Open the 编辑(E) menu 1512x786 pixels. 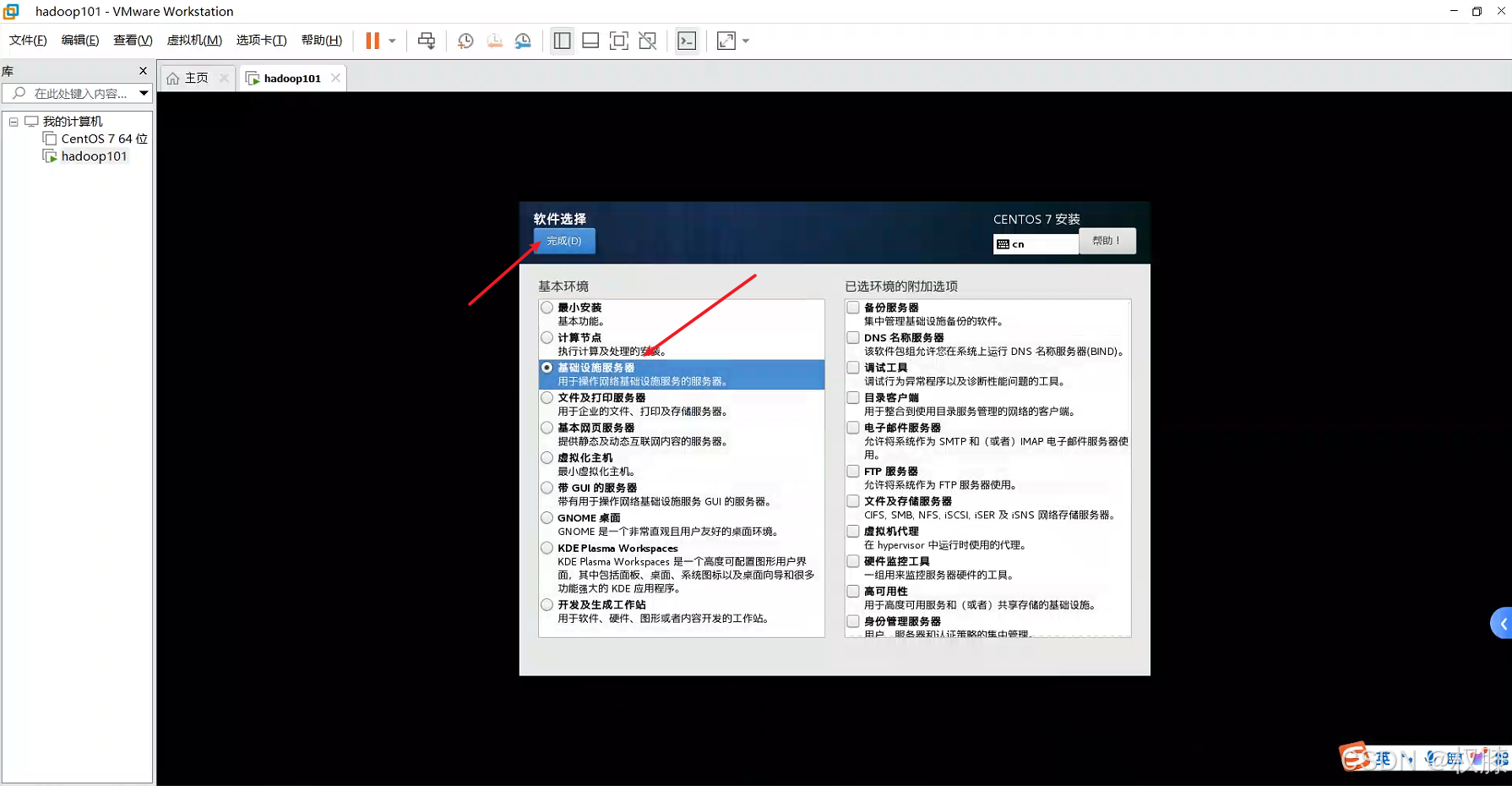[x=80, y=41]
